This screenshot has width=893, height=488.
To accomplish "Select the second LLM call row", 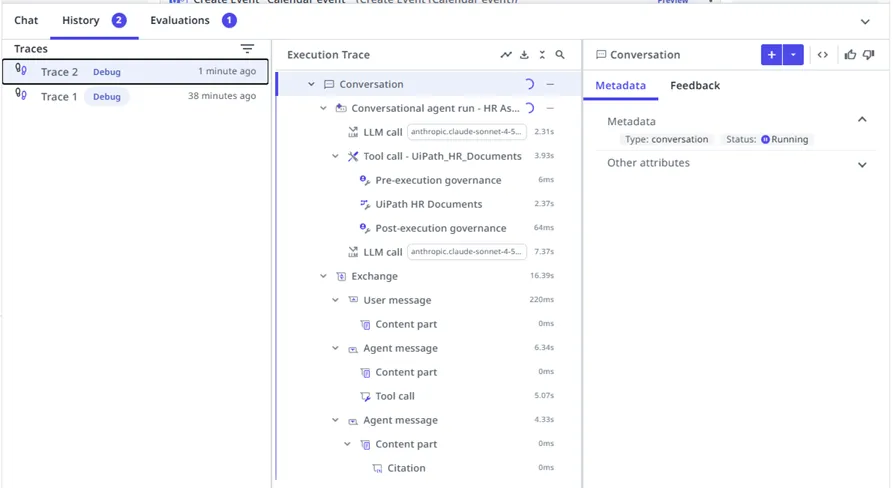I will 428,252.
